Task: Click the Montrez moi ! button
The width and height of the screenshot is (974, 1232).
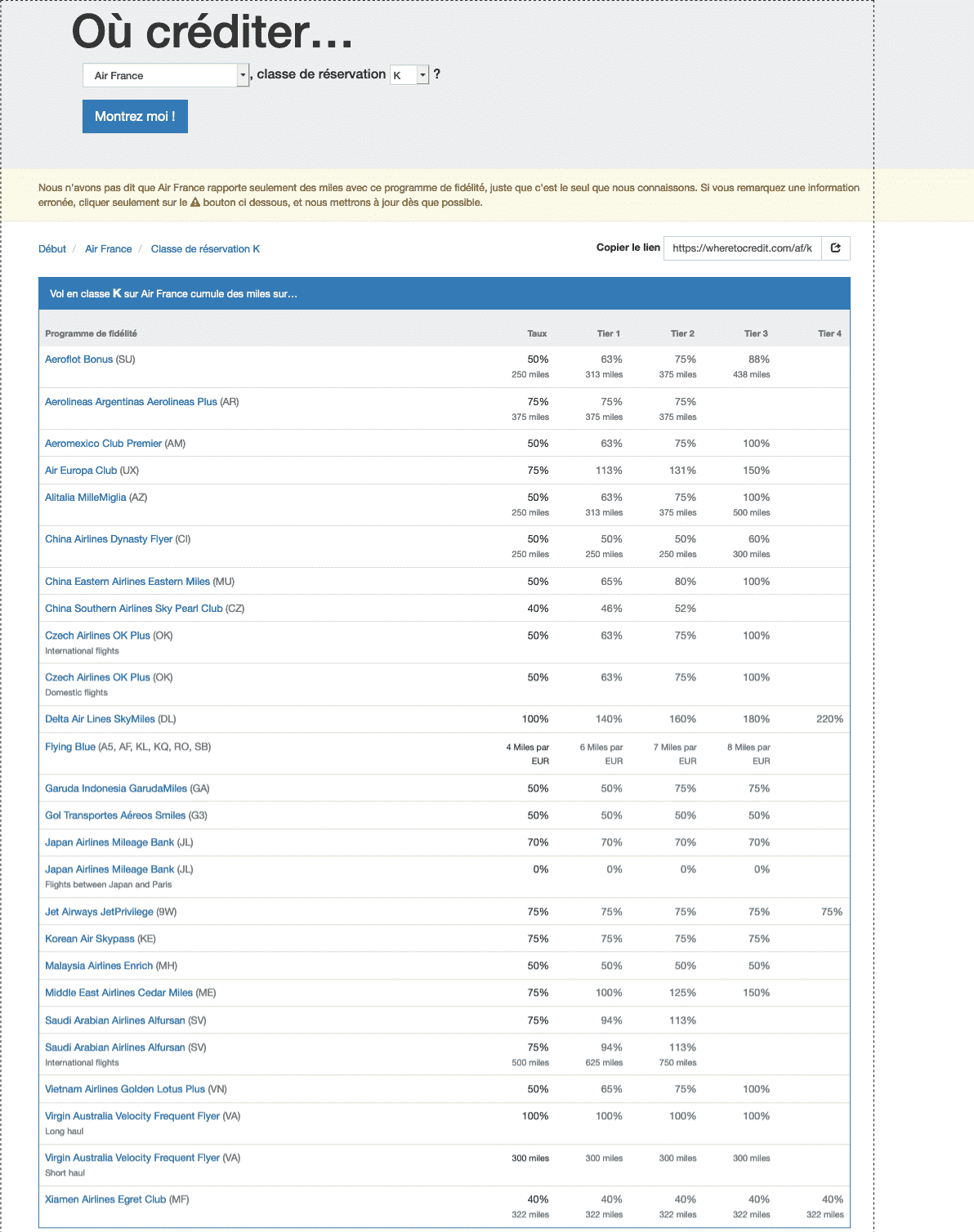Action: tap(135, 116)
